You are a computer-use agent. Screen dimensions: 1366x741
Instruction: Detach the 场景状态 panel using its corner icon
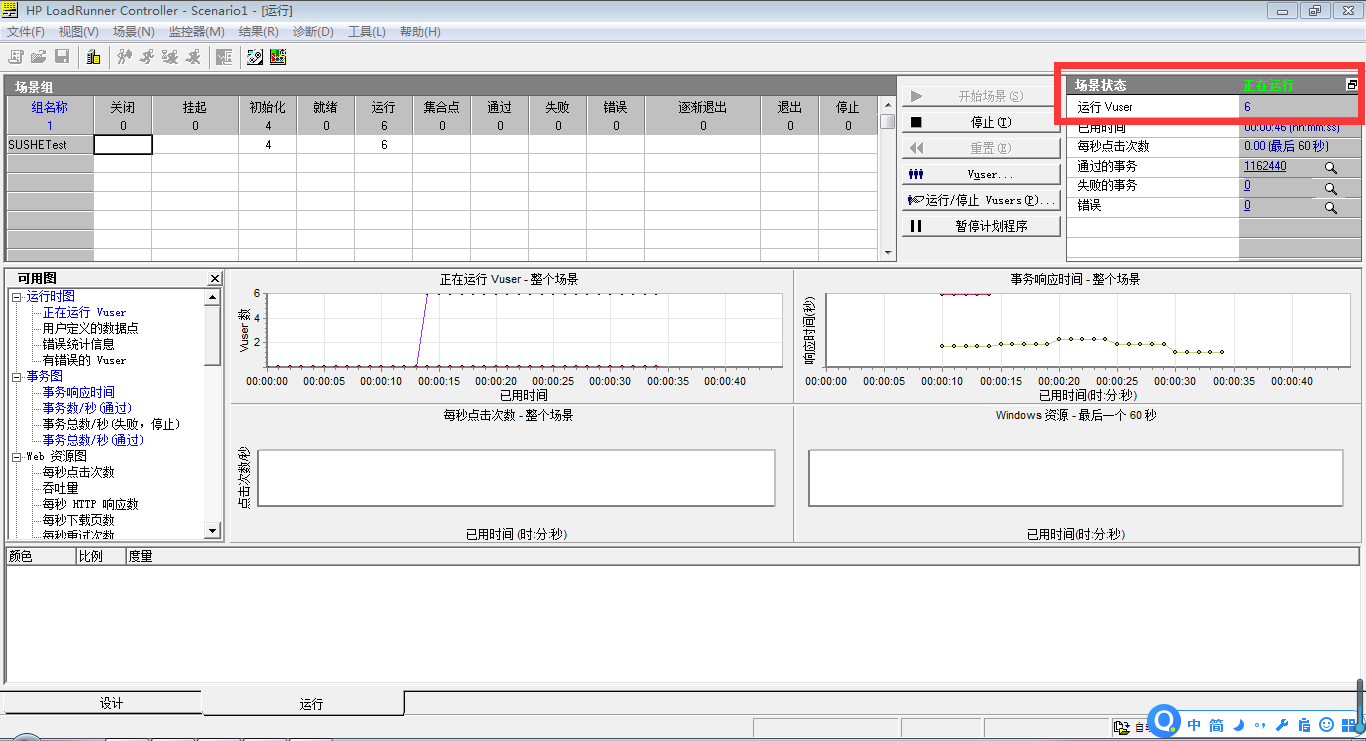1352,85
